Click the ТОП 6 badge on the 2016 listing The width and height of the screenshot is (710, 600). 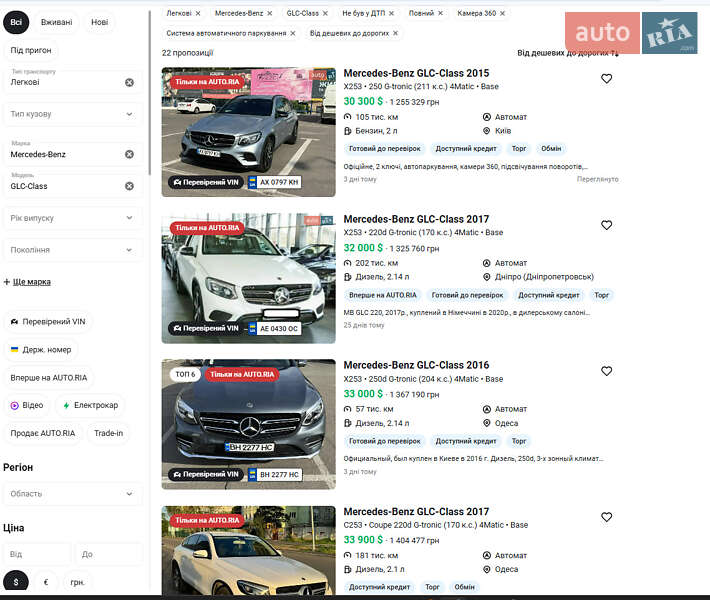pos(185,374)
